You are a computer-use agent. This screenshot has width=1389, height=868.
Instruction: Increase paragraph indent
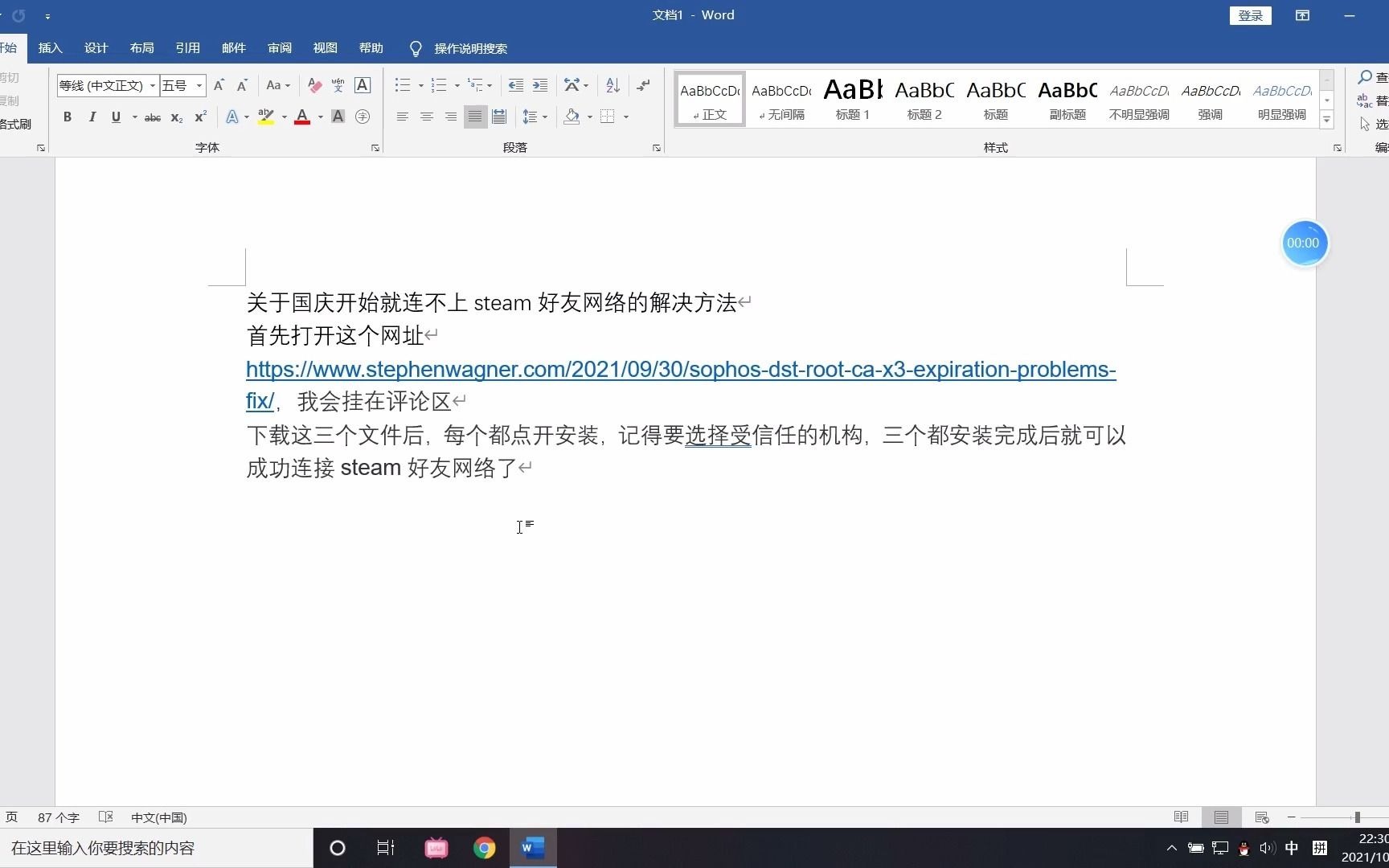click(540, 85)
